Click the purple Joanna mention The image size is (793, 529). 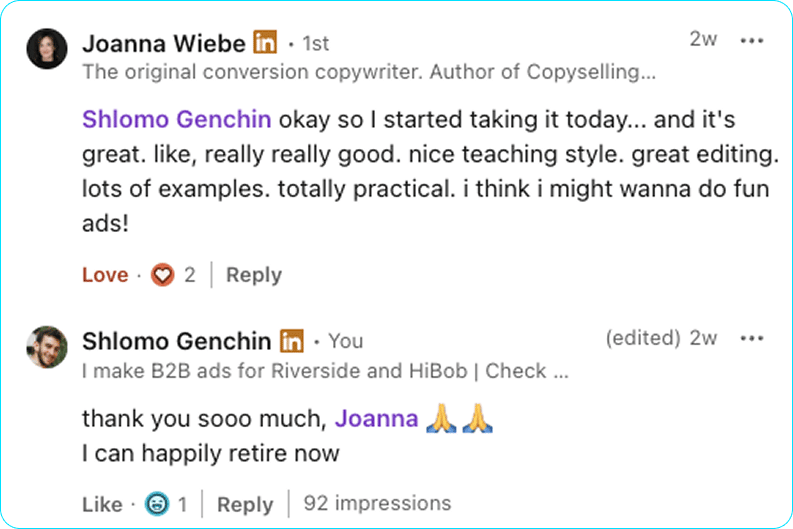376,419
